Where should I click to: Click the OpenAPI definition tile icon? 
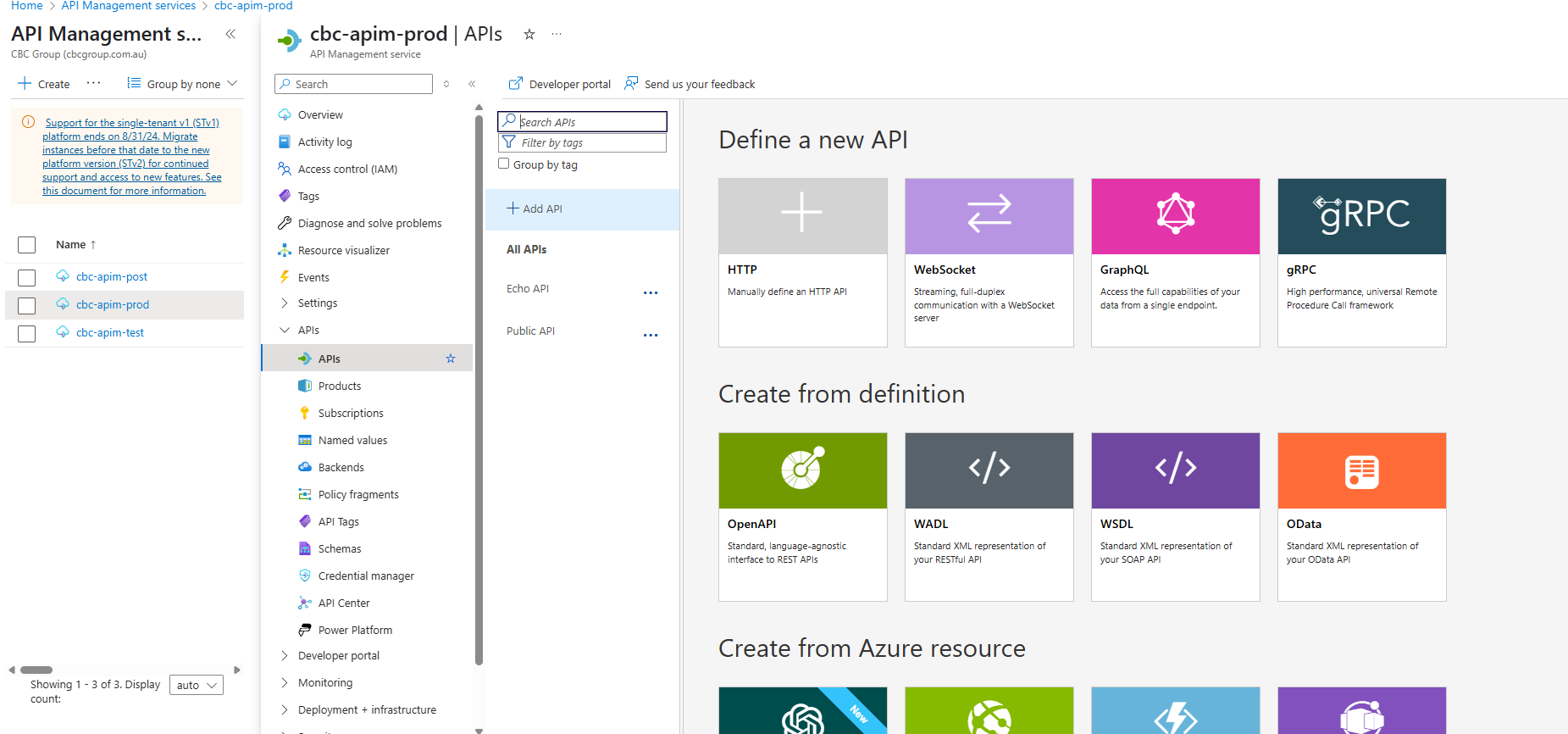coord(802,470)
